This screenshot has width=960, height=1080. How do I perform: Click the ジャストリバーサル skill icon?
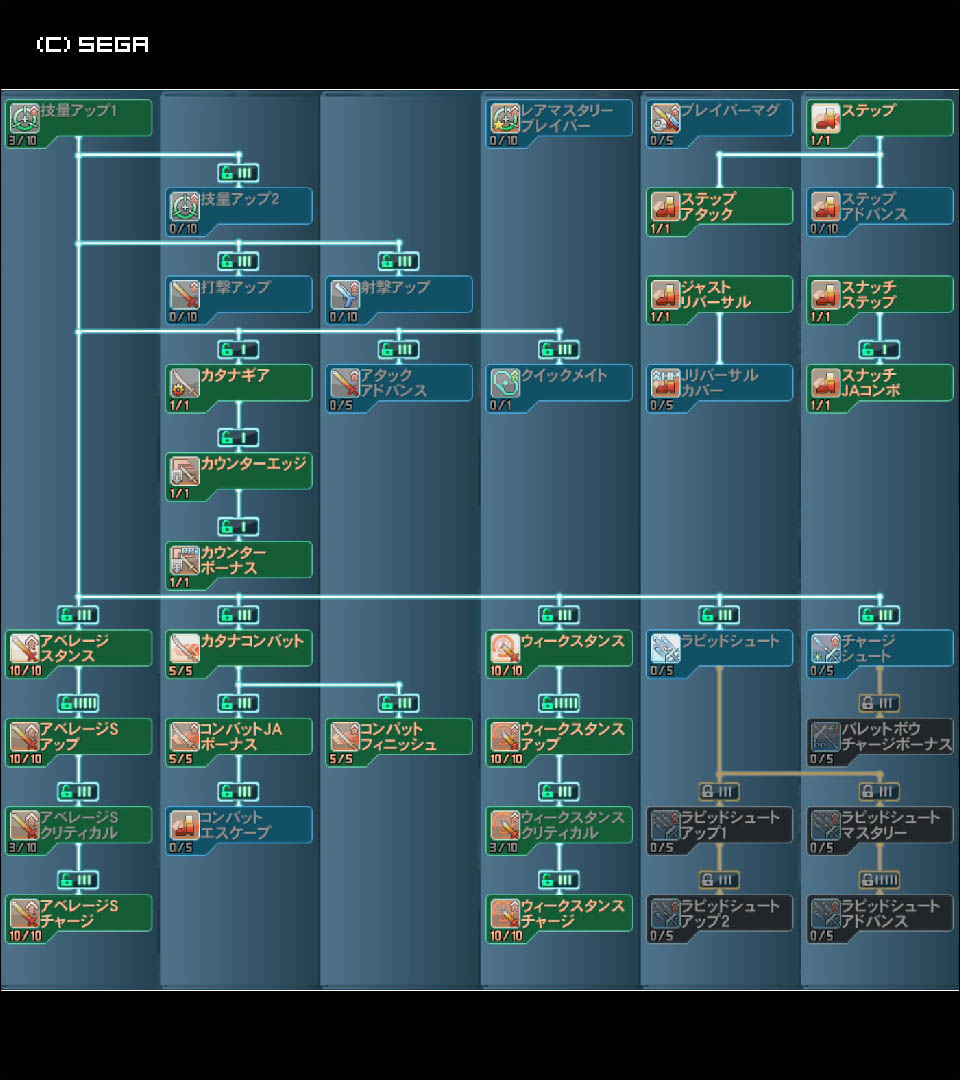(666, 294)
